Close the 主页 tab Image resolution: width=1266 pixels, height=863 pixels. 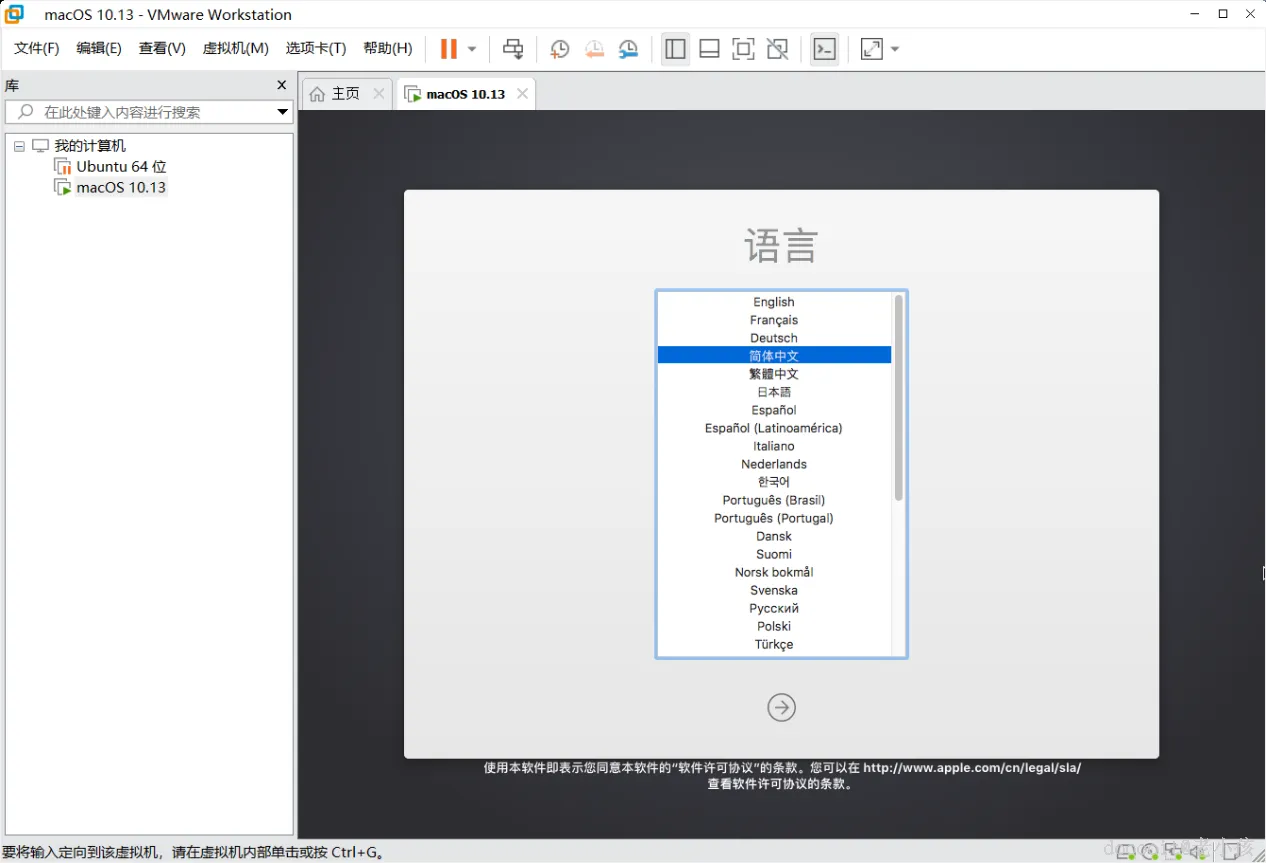(x=379, y=93)
